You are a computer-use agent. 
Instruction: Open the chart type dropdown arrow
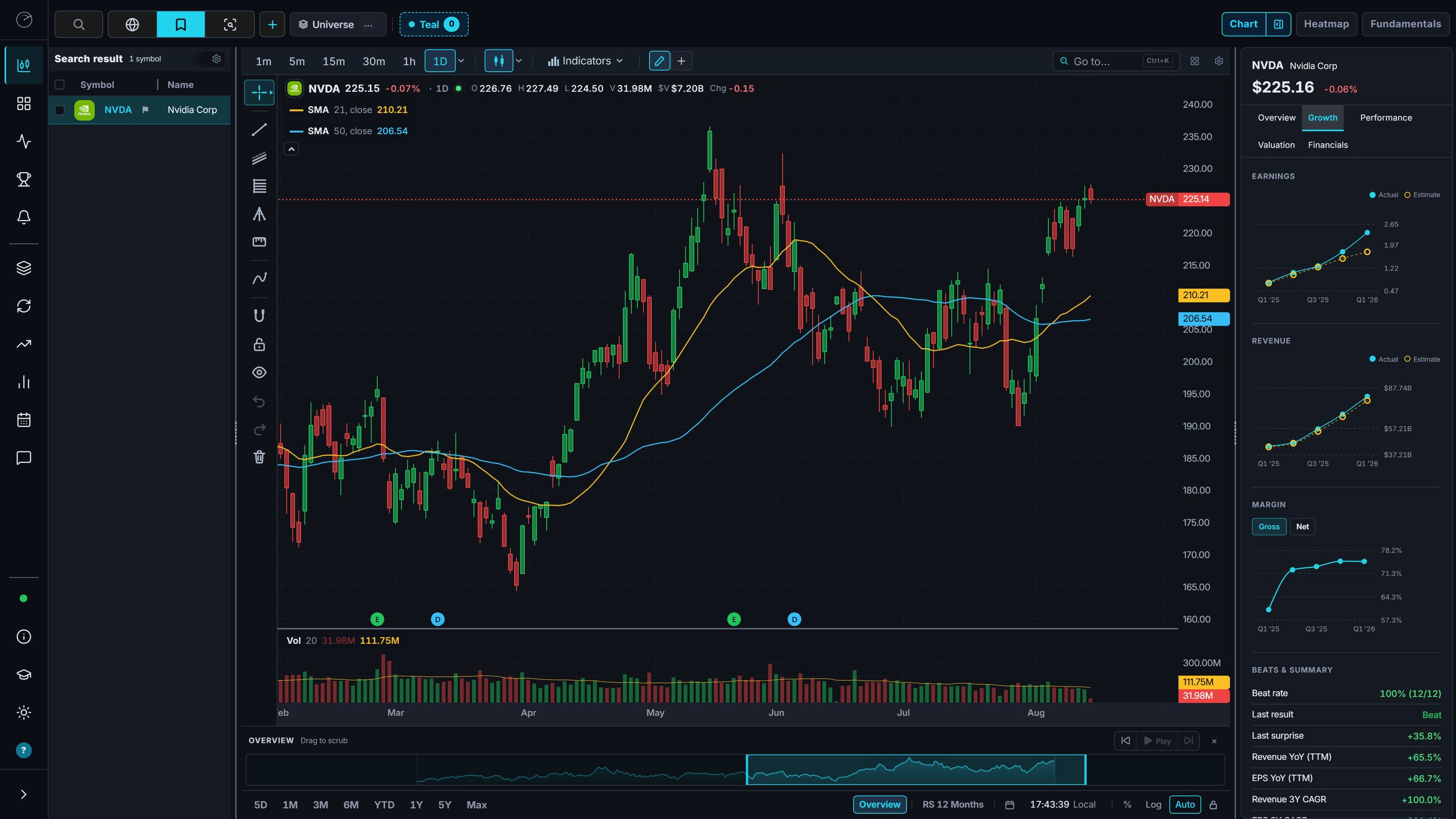point(519,61)
